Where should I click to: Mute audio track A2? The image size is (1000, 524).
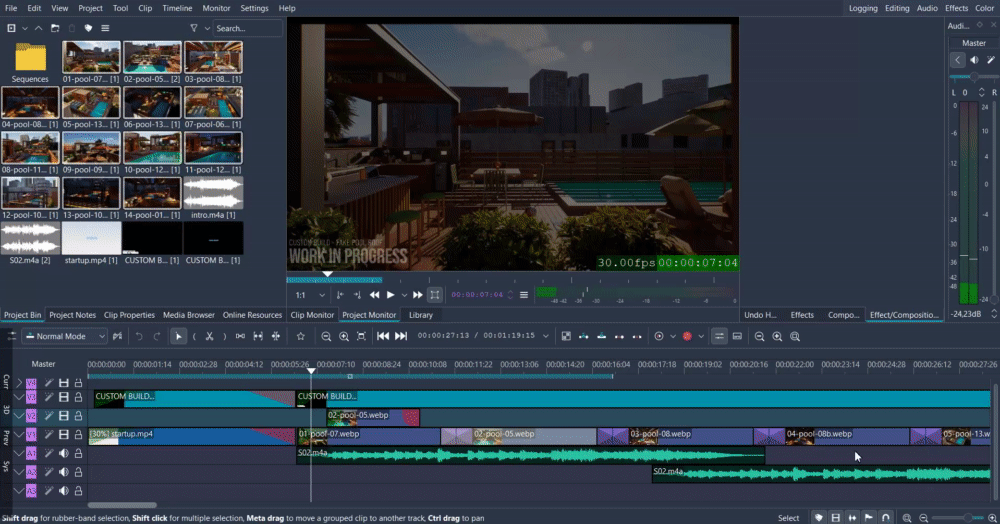[64, 472]
